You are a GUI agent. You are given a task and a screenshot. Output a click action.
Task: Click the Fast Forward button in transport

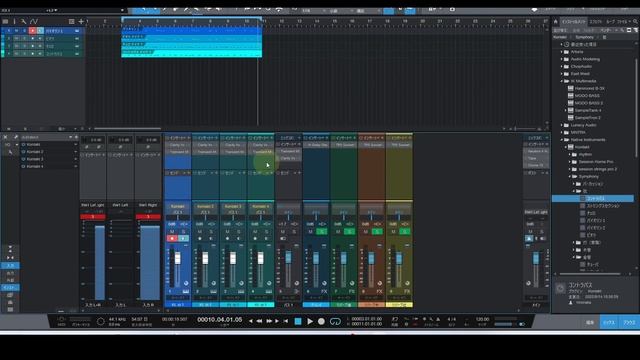click(269, 321)
